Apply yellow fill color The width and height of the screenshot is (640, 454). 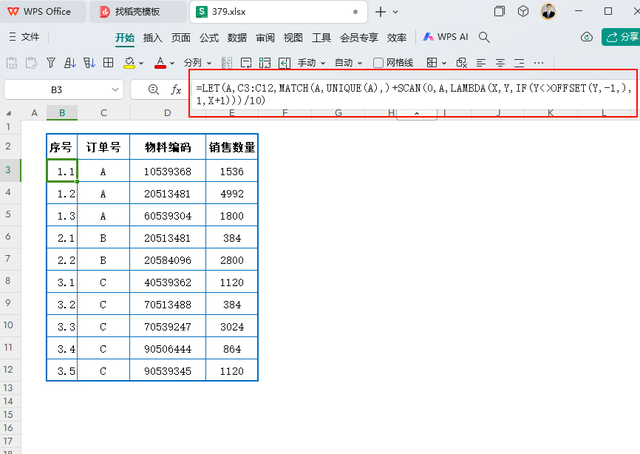tap(129, 63)
